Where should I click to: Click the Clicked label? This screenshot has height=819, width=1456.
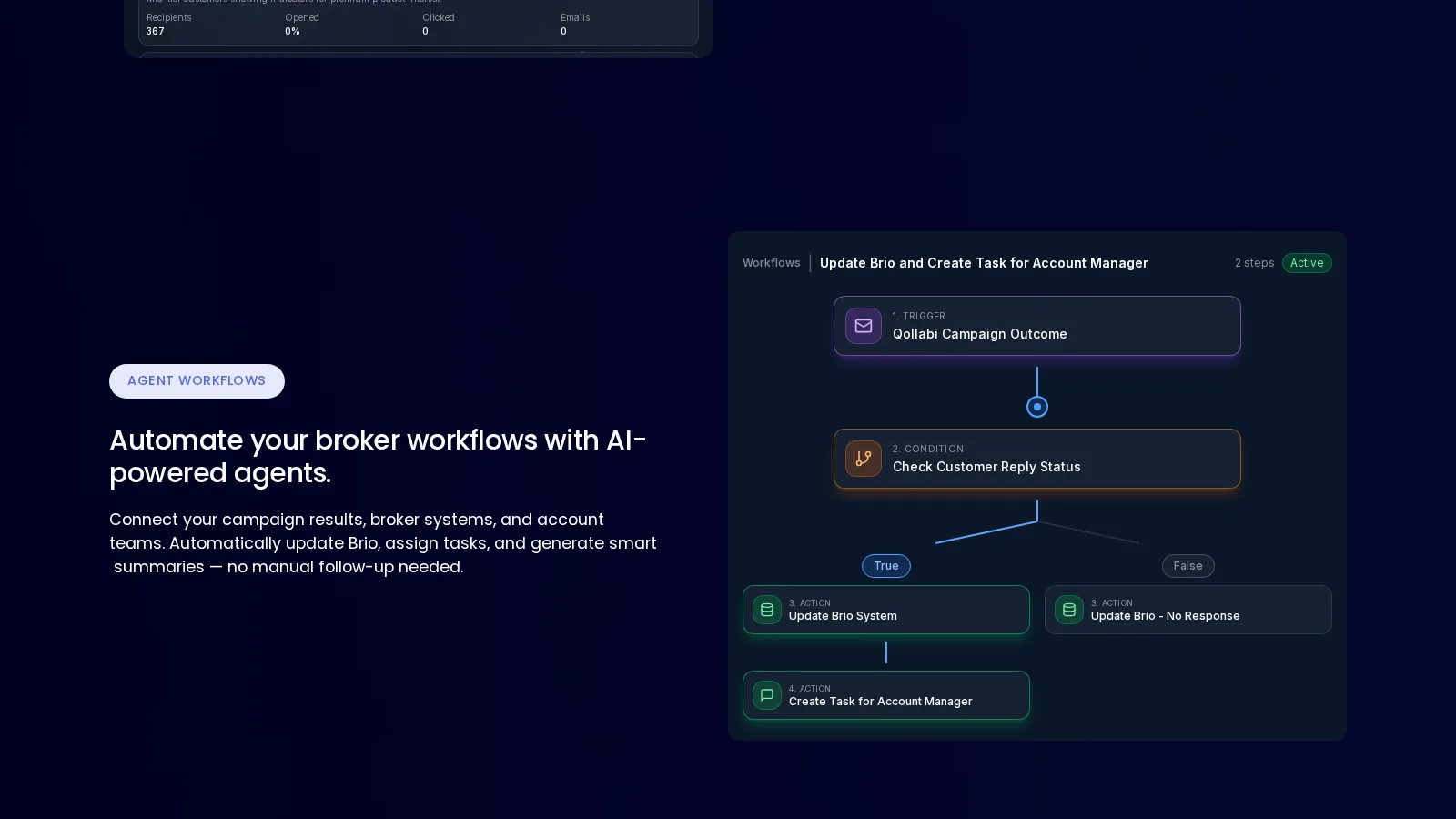click(439, 17)
